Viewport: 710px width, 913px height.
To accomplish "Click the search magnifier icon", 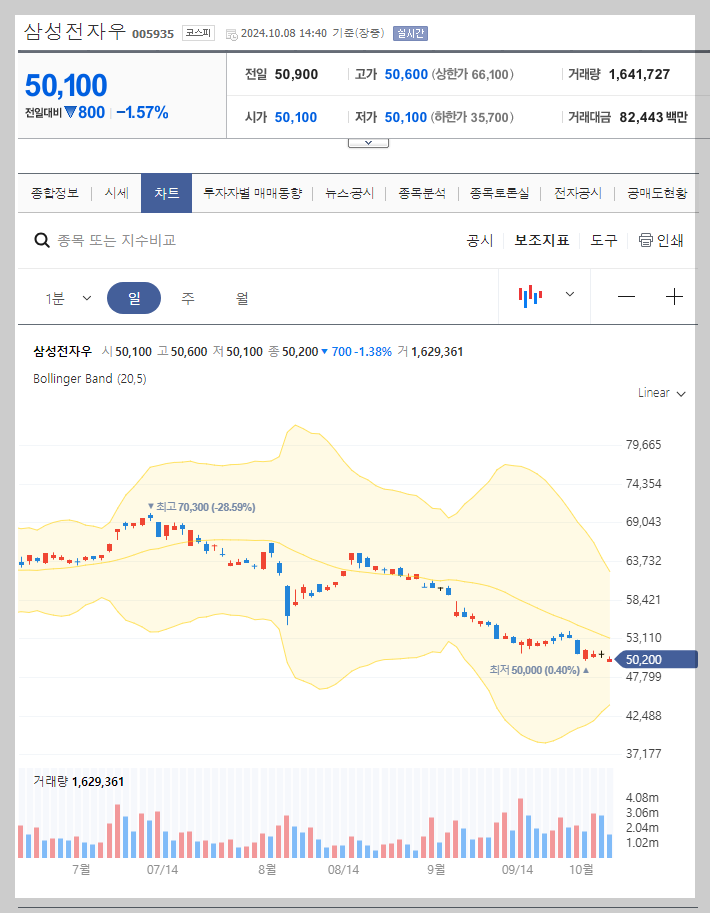I will pyautogui.click(x=41, y=240).
